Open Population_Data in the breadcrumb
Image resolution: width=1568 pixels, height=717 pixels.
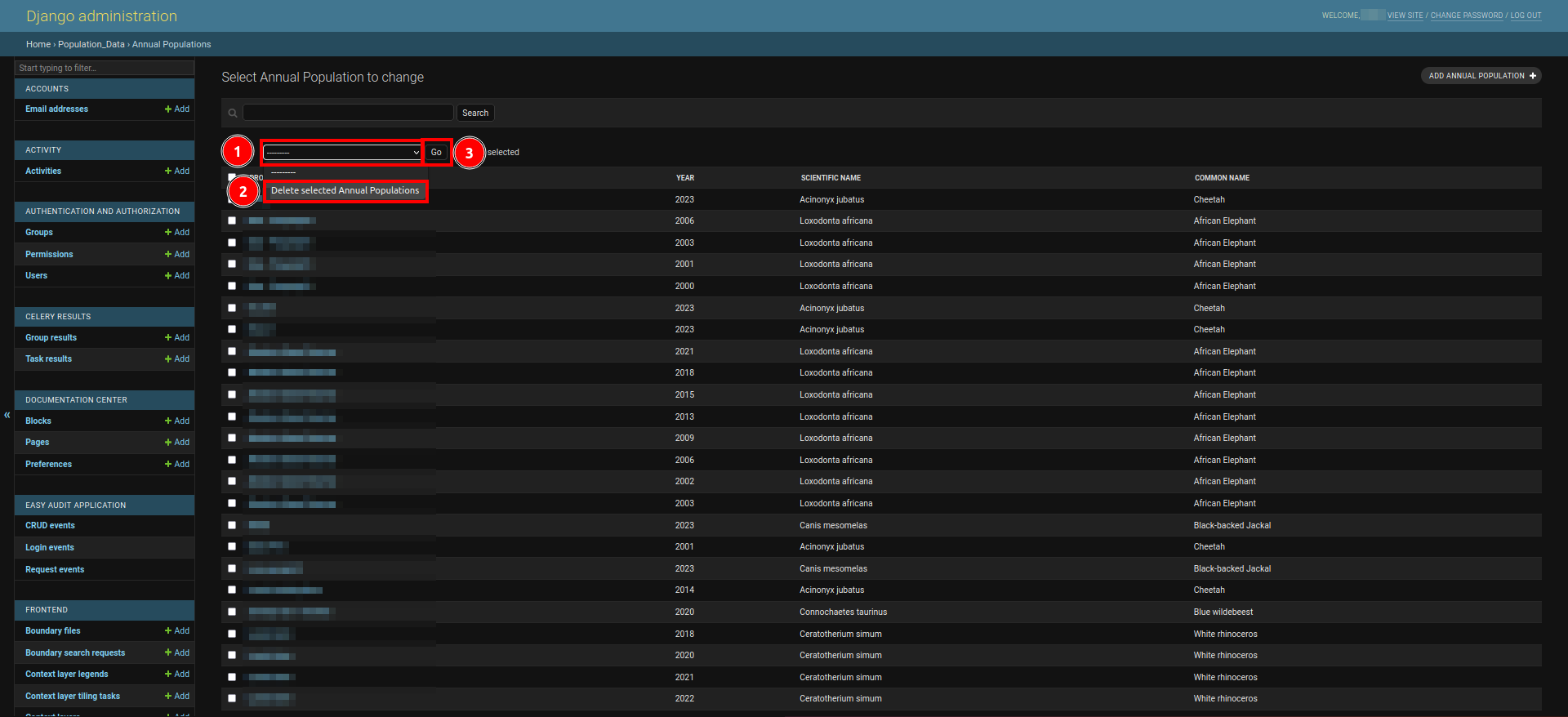click(91, 44)
